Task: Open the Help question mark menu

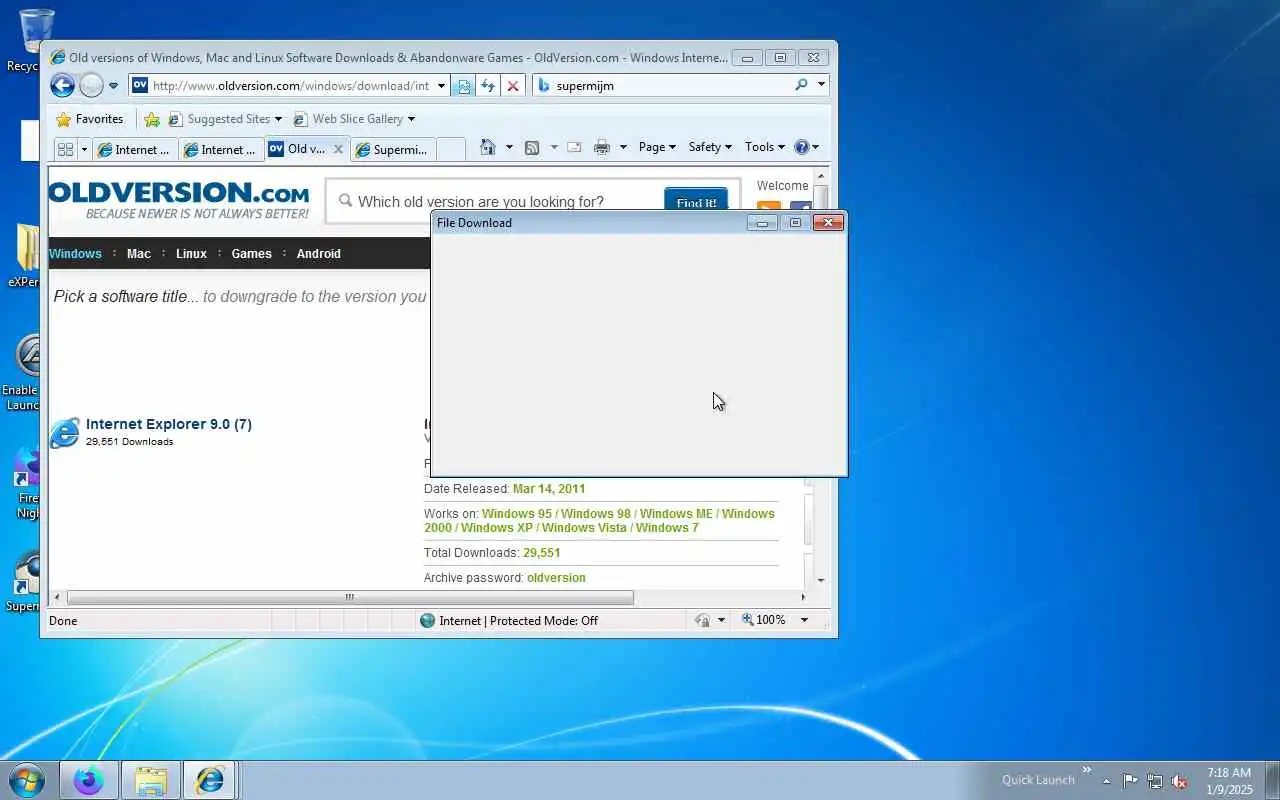Action: pyautogui.click(x=806, y=147)
